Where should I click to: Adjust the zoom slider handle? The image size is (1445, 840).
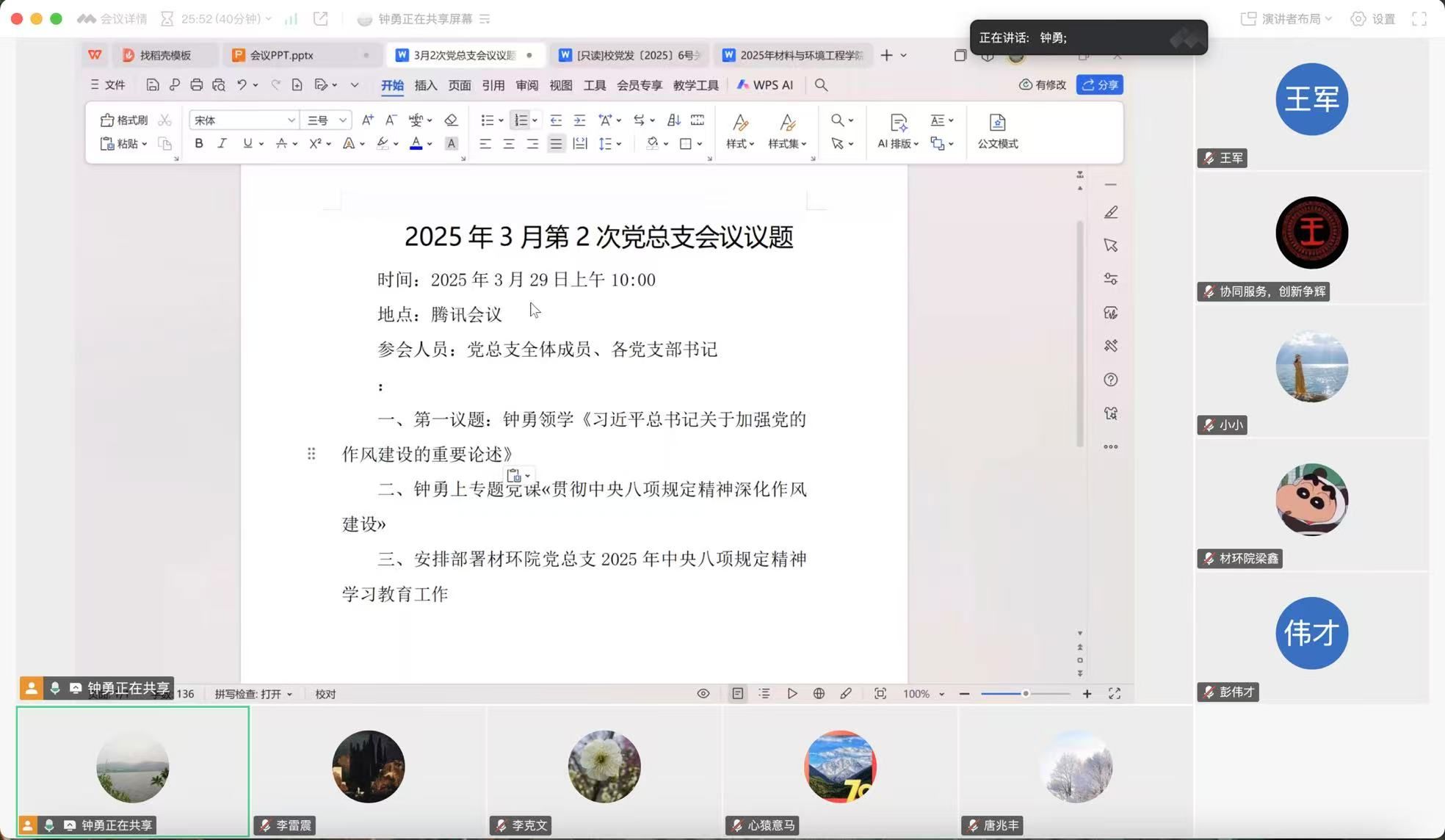[1025, 694]
